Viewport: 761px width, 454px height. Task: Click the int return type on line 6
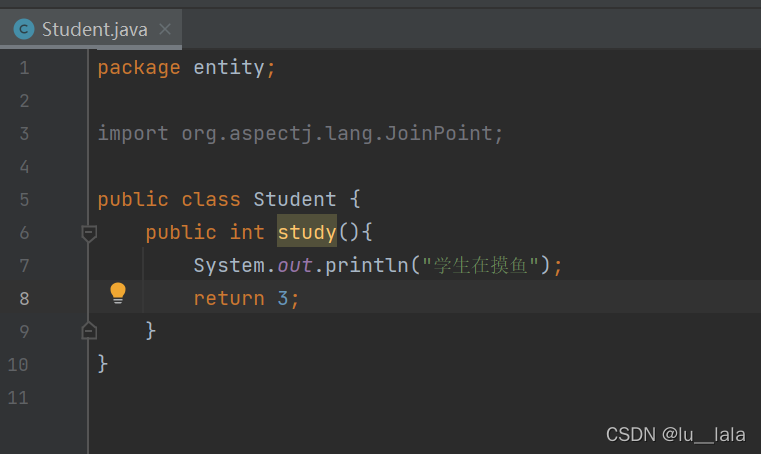[x=247, y=232]
